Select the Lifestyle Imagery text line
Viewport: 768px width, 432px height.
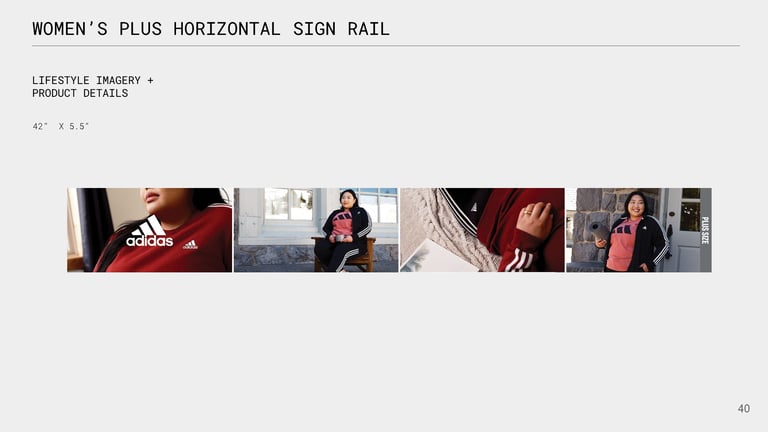click(x=93, y=80)
